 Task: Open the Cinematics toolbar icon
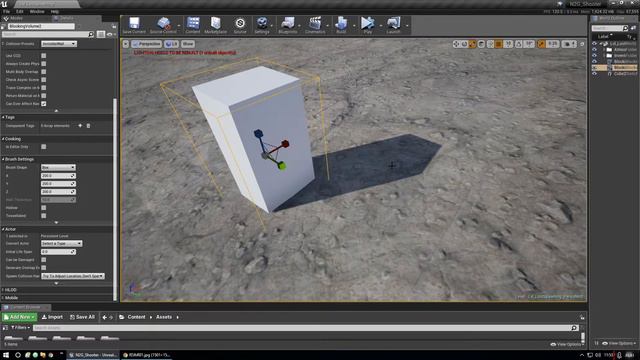[315, 25]
